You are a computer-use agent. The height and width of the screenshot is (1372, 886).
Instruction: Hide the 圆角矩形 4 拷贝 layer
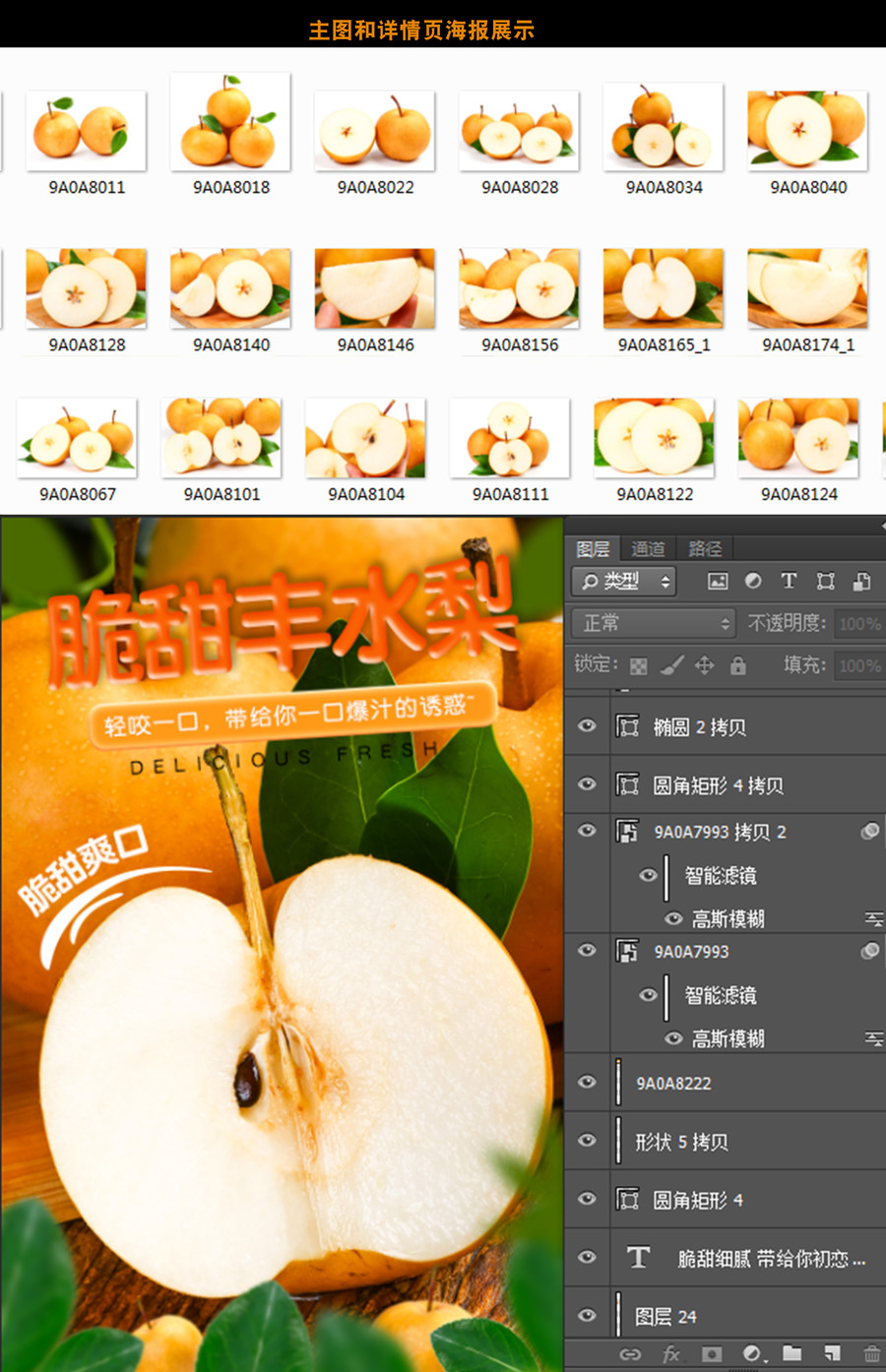pyautogui.click(x=588, y=784)
